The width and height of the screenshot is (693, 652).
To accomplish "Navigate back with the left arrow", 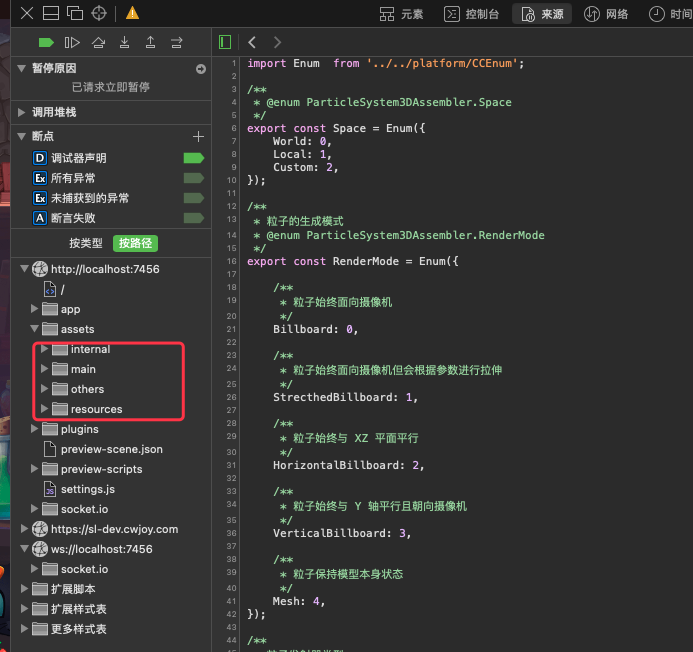I will 252,42.
